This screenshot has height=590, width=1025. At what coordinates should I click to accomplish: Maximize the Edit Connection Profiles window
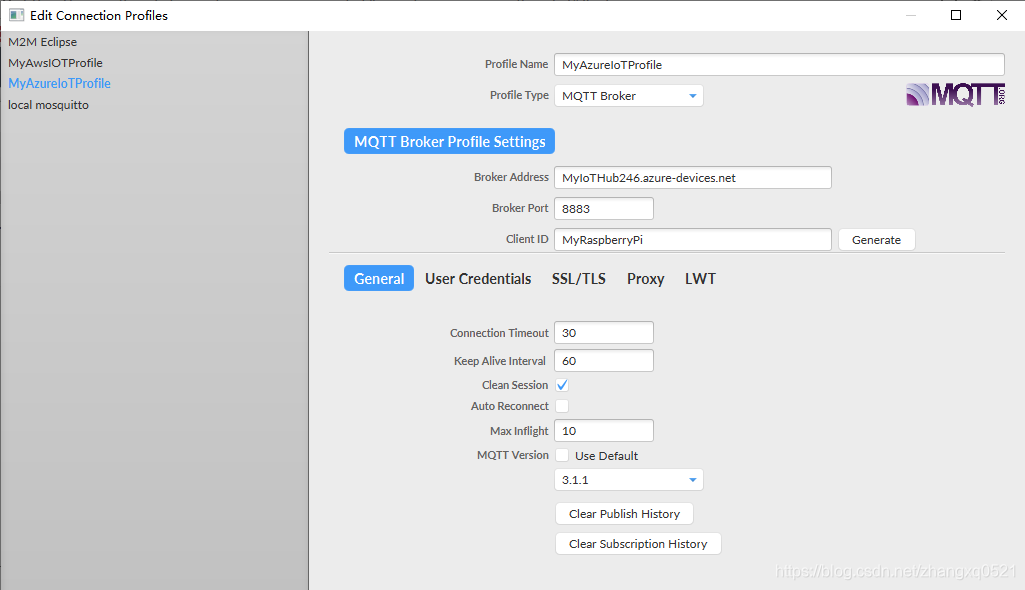pyautogui.click(x=956, y=15)
